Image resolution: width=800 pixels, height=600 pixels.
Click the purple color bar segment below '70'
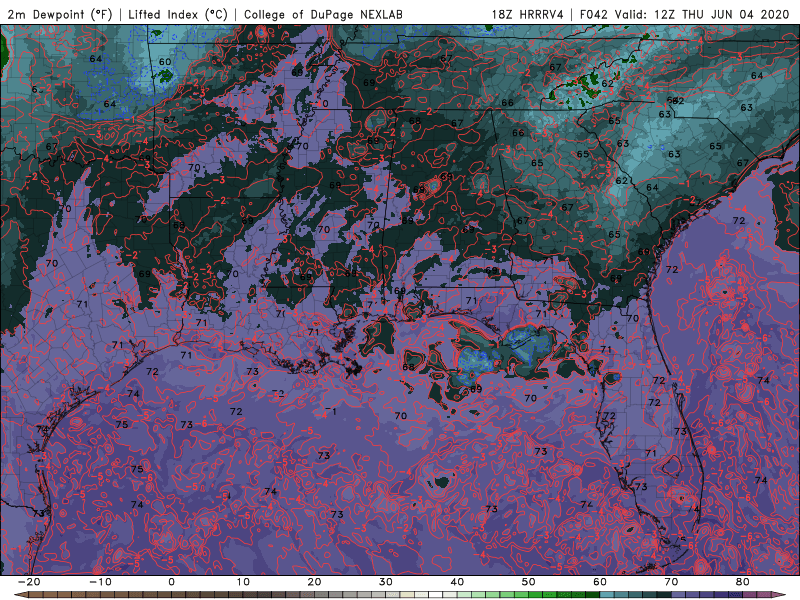coord(679,595)
